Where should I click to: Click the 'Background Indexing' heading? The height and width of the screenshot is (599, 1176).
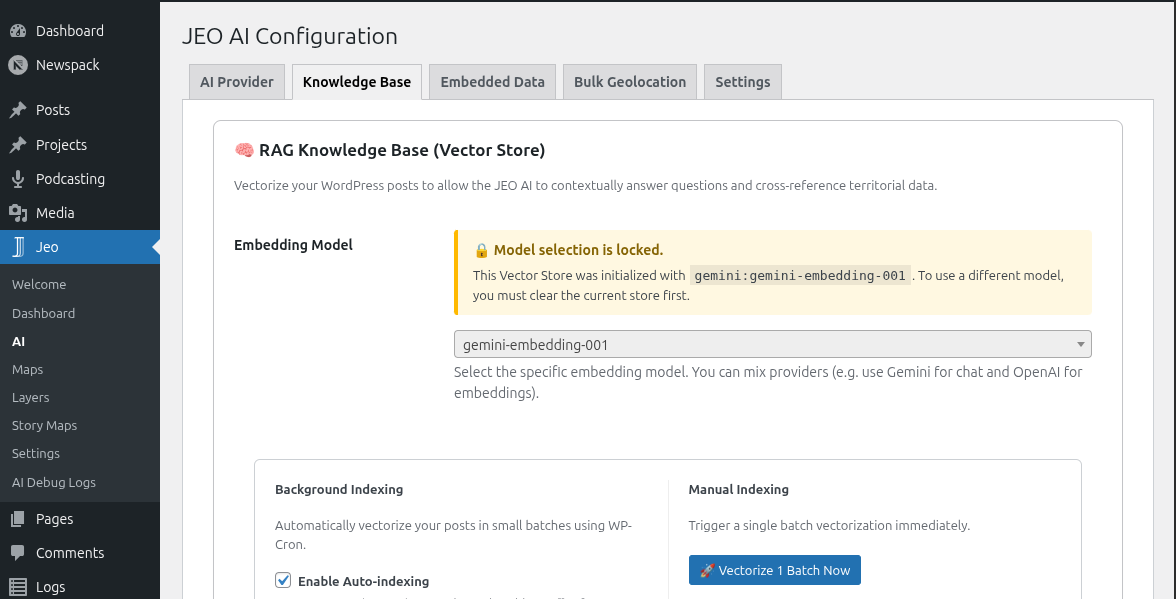(339, 490)
